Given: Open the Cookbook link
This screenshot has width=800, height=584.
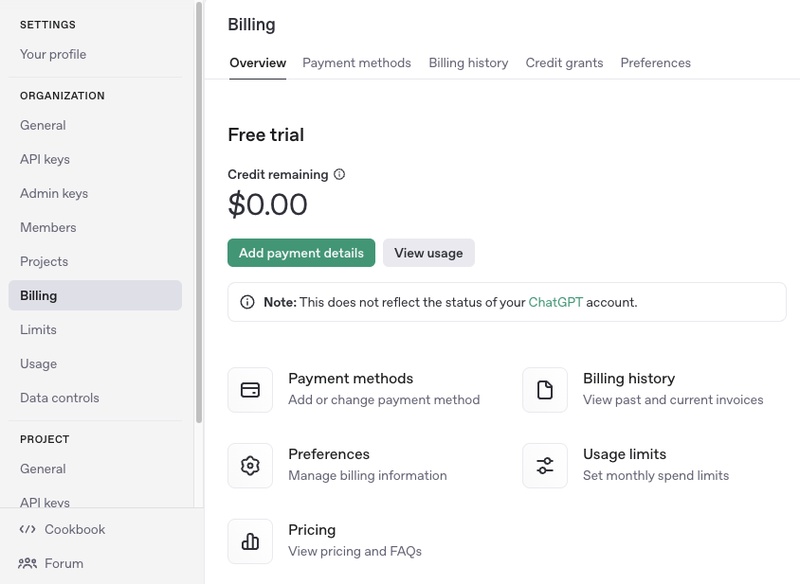Looking at the screenshot, I should pos(74,529).
